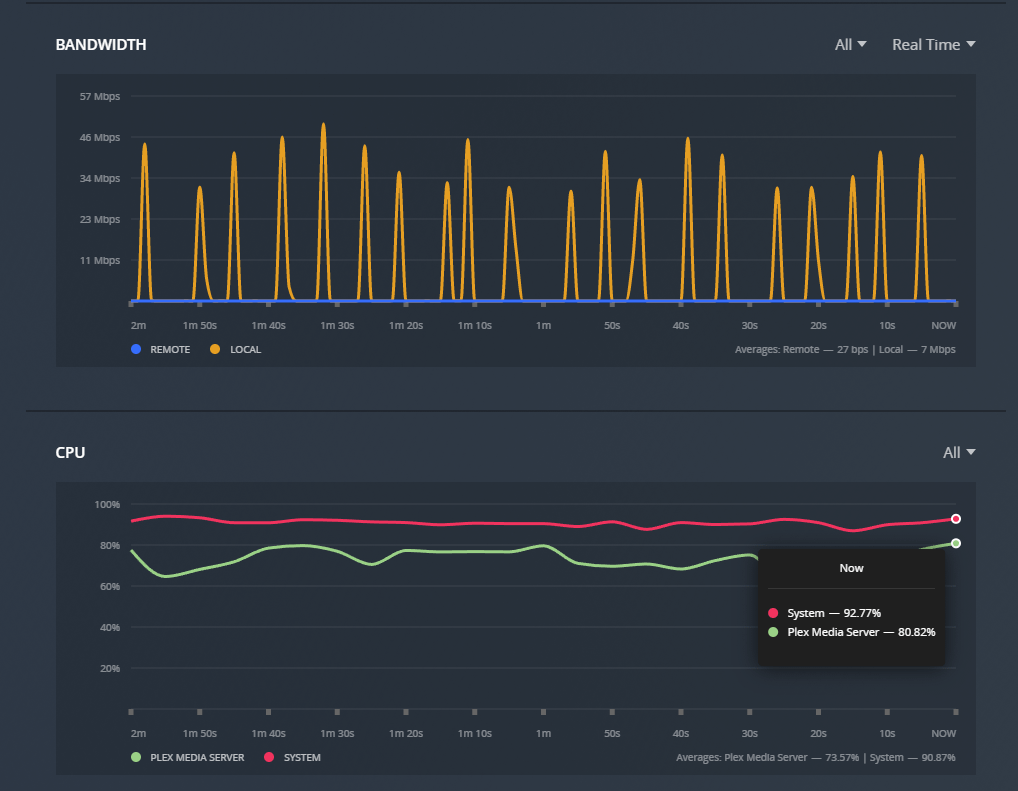Expand the CPU "All" filter dropdown
The width and height of the screenshot is (1018, 791).
[x=958, y=452]
